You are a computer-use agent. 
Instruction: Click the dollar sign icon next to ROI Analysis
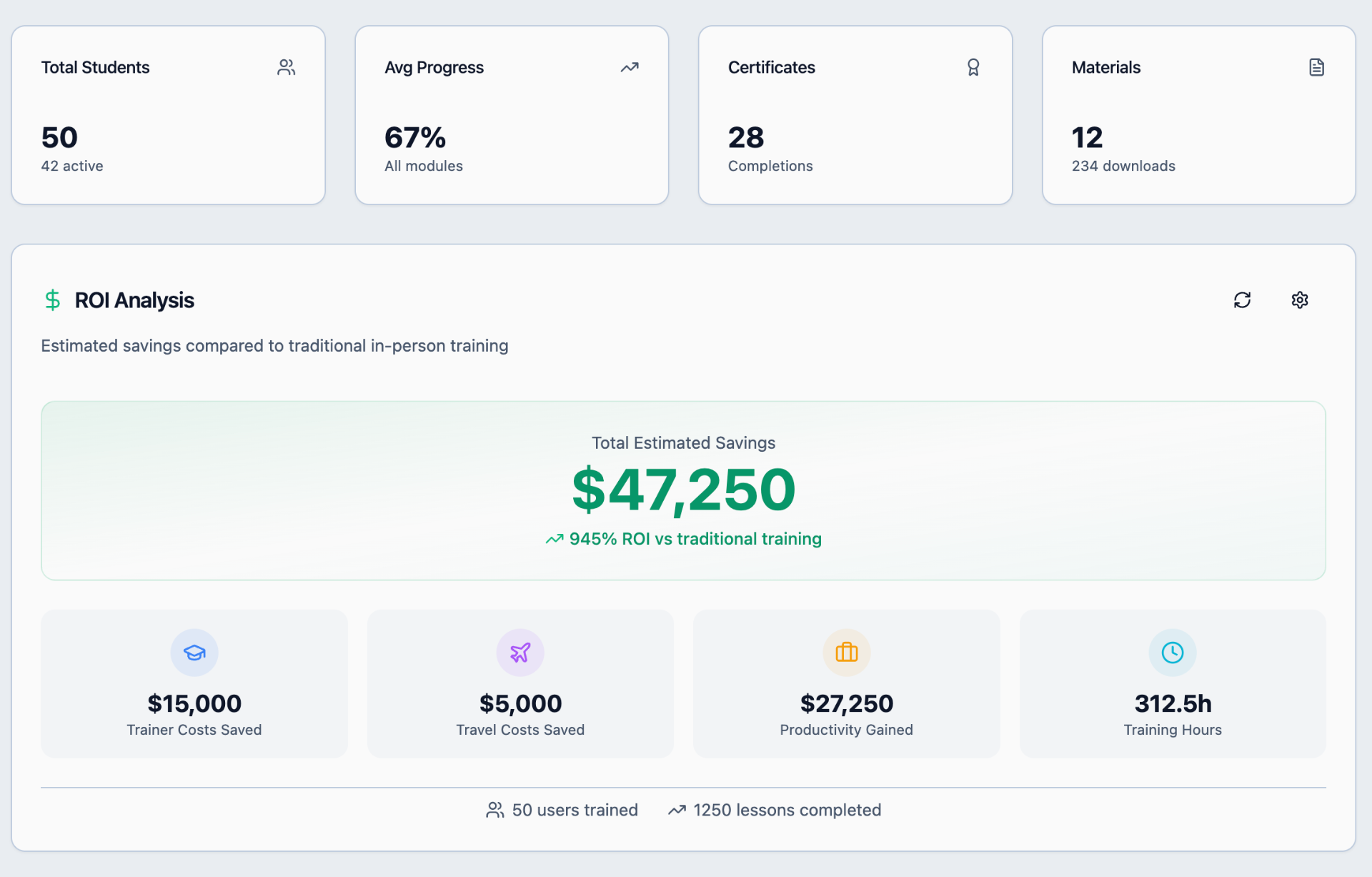pyautogui.click(x=53, y=299)
